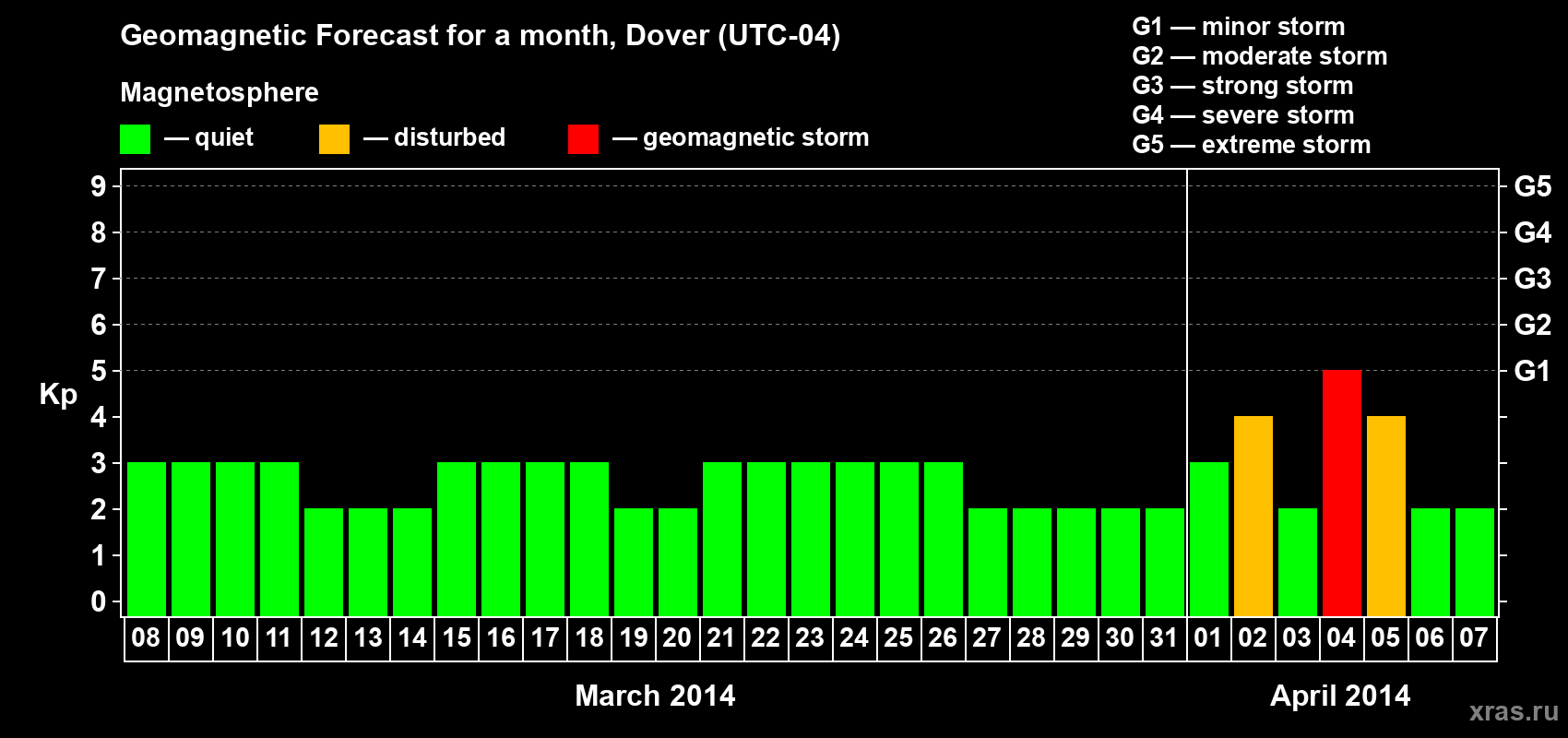Click the Kp value 0 on the left axis
This screenshot has width=1568, height=738.
click(x=99, y=601)
